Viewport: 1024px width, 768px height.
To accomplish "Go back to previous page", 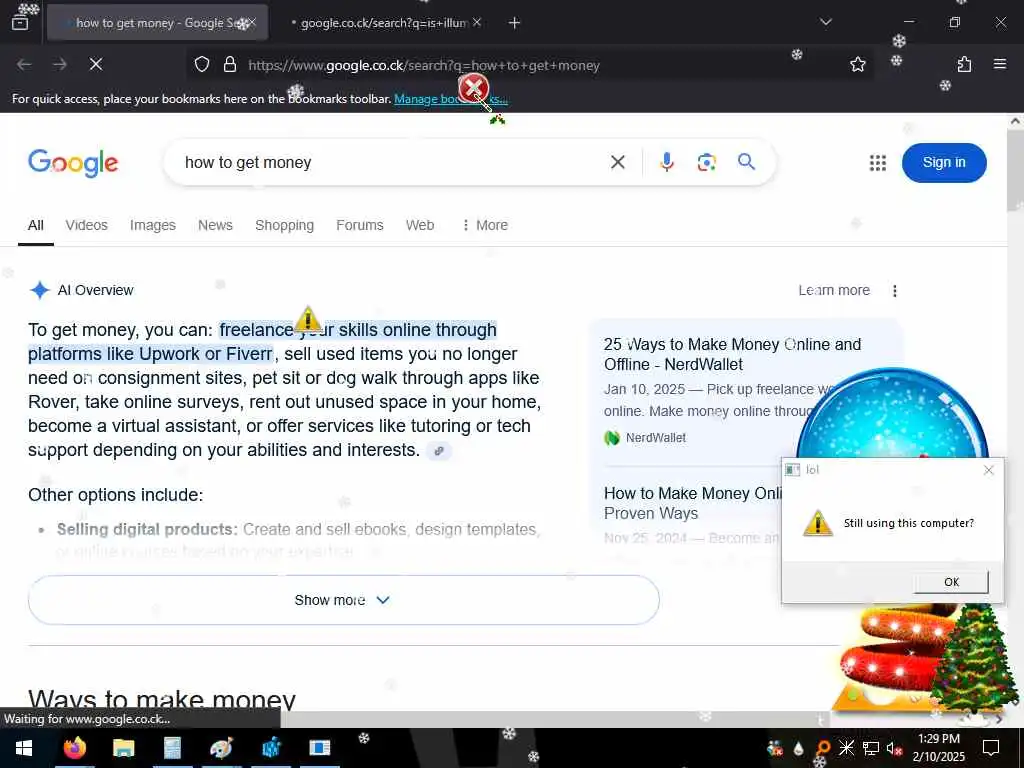I will coord(24,64).
